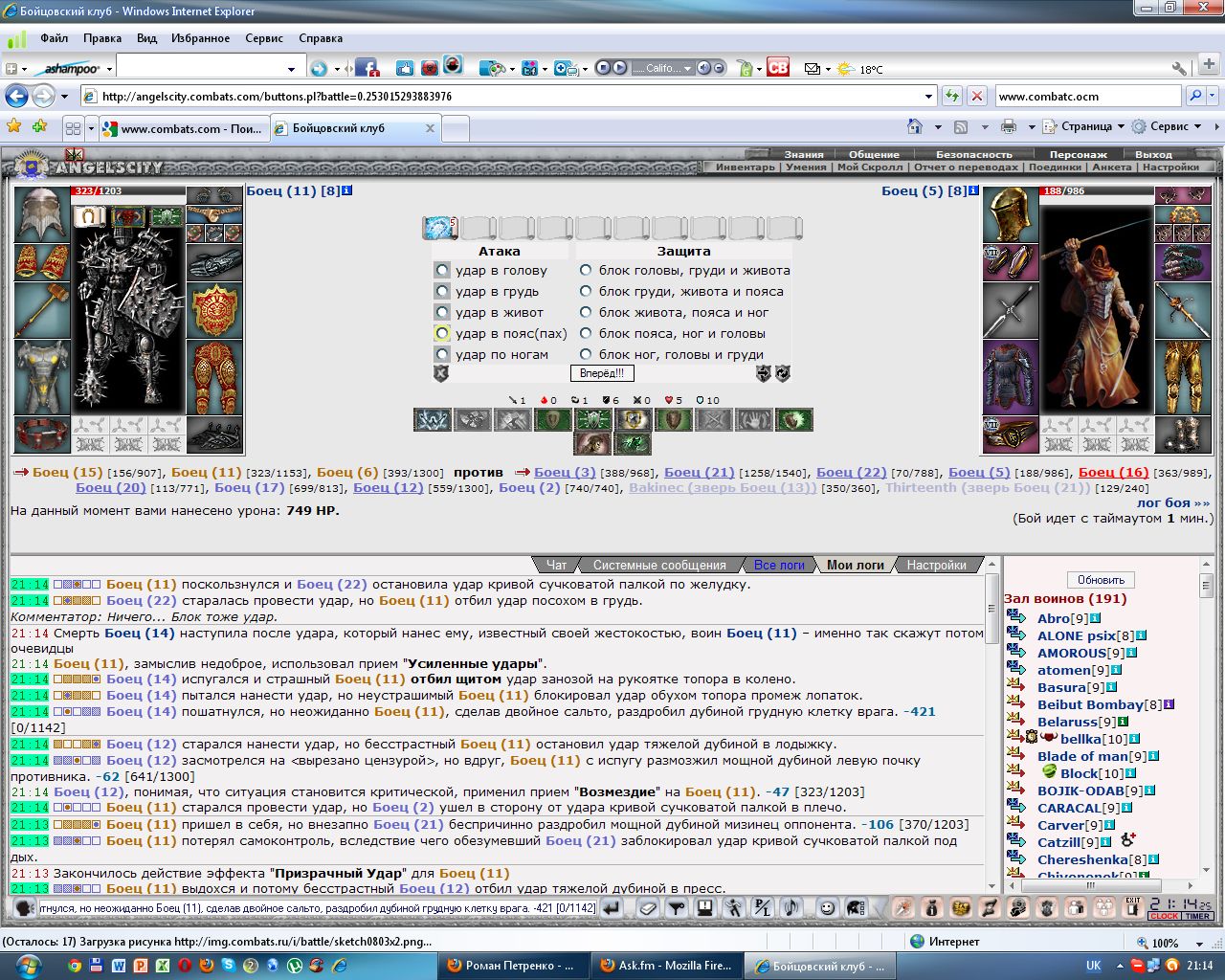
Task: Click the first combat scroll slot icon
Action: point(439,228)
